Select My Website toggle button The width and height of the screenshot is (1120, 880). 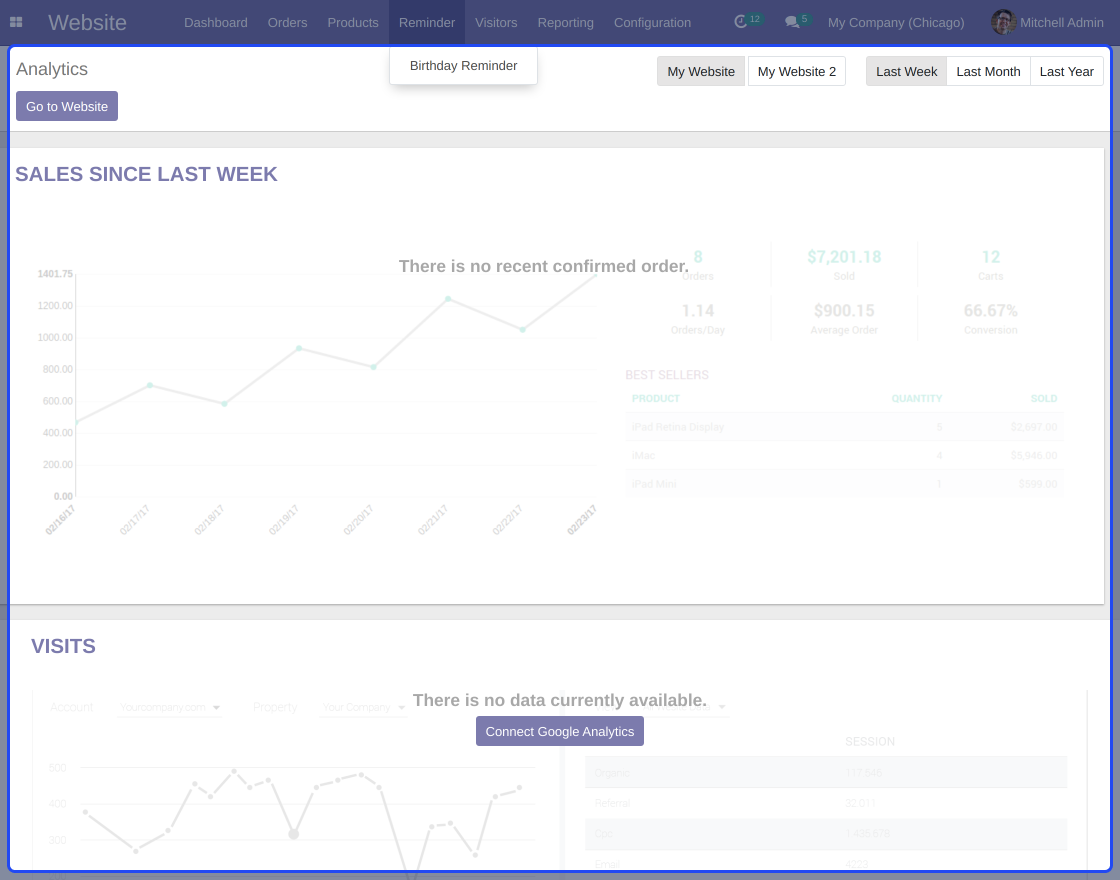pyautogui.click(x=701, y=71)
